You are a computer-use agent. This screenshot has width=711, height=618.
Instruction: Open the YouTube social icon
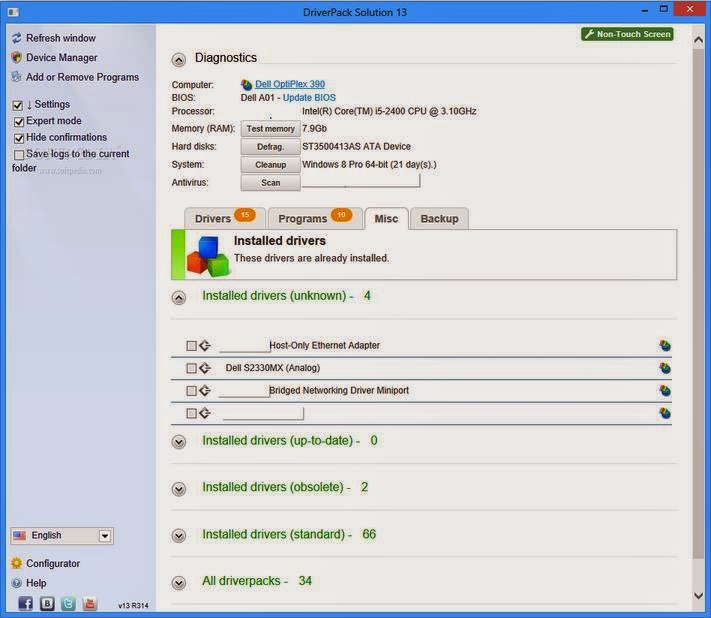pos(90,603)
